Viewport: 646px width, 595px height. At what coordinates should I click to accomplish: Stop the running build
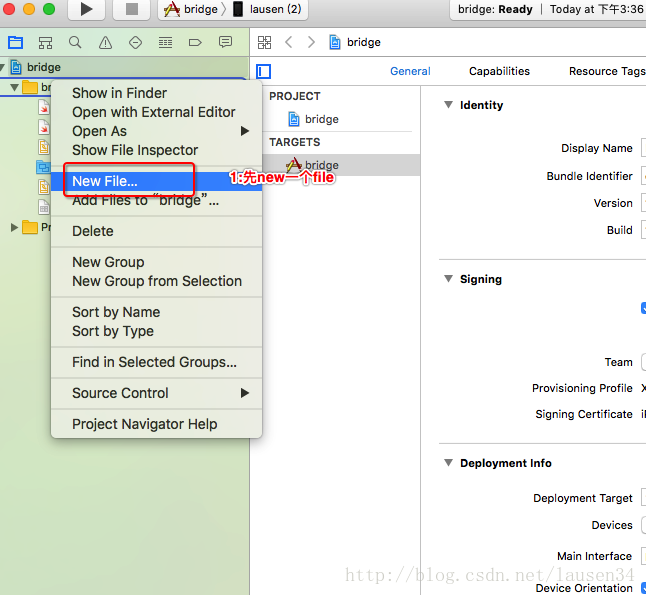click(131, 9)
